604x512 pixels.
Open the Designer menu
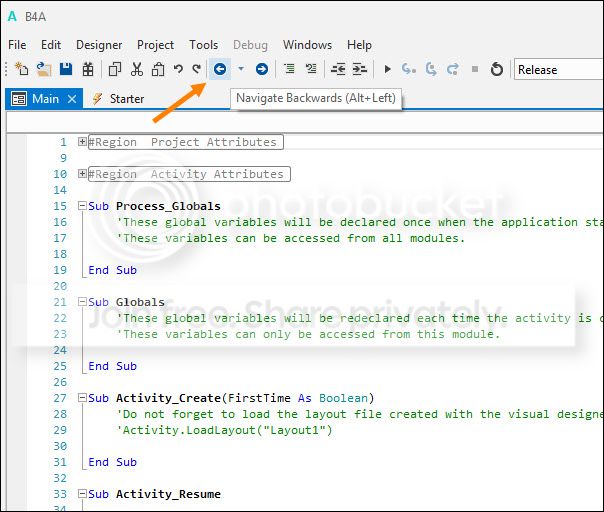[99, 45]
